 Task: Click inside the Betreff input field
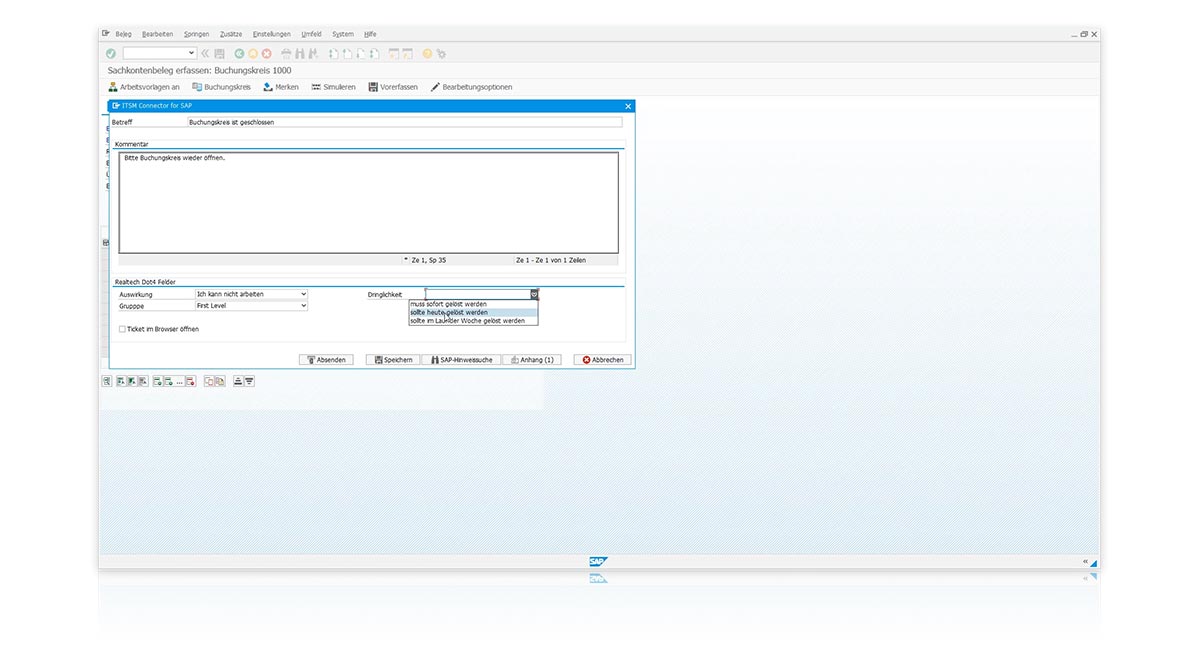pos(400,123)
